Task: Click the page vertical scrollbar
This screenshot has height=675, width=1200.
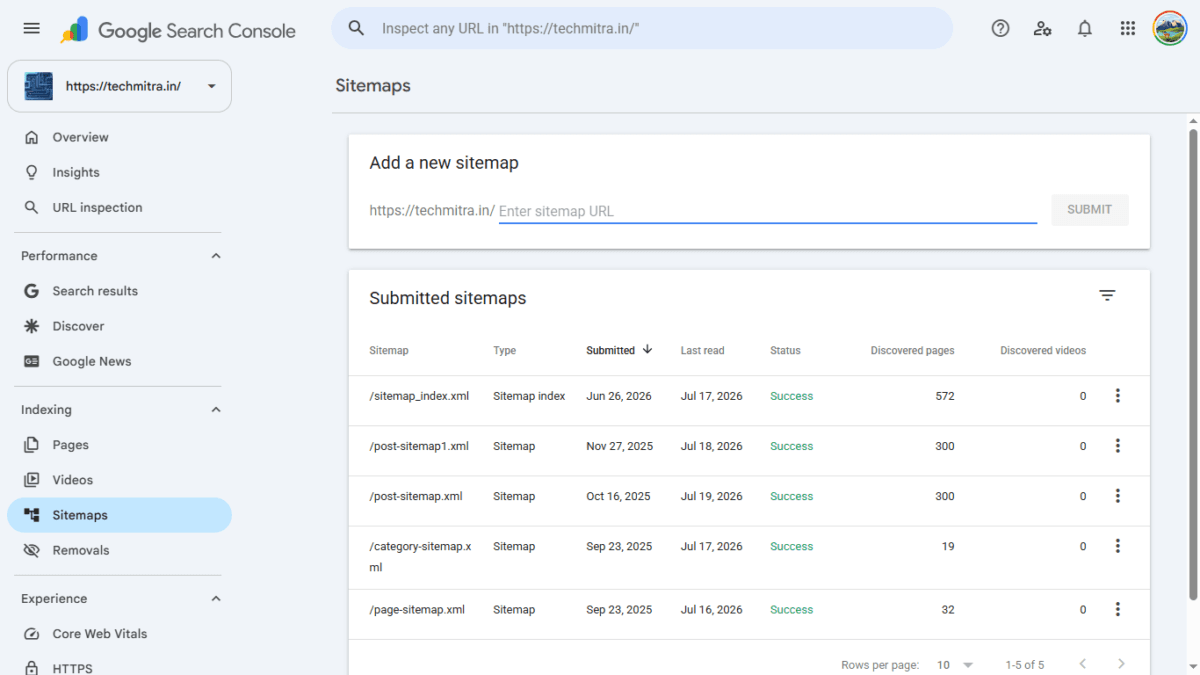Action: point(1192,365)
